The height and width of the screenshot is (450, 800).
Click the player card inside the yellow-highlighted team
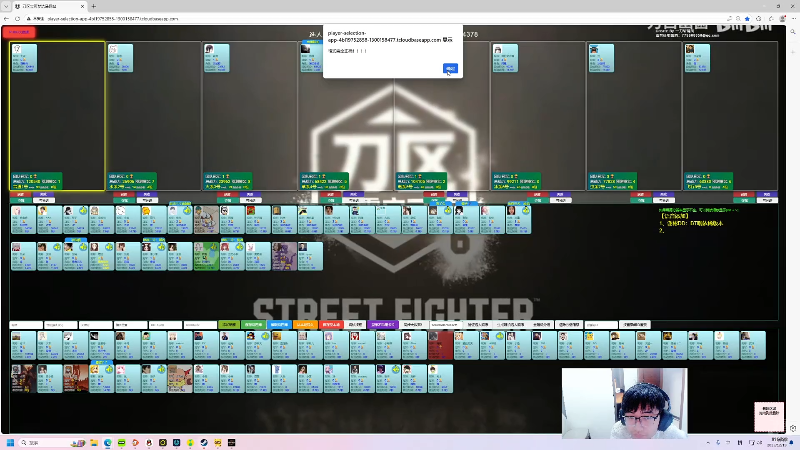click(x=24, y=58)
